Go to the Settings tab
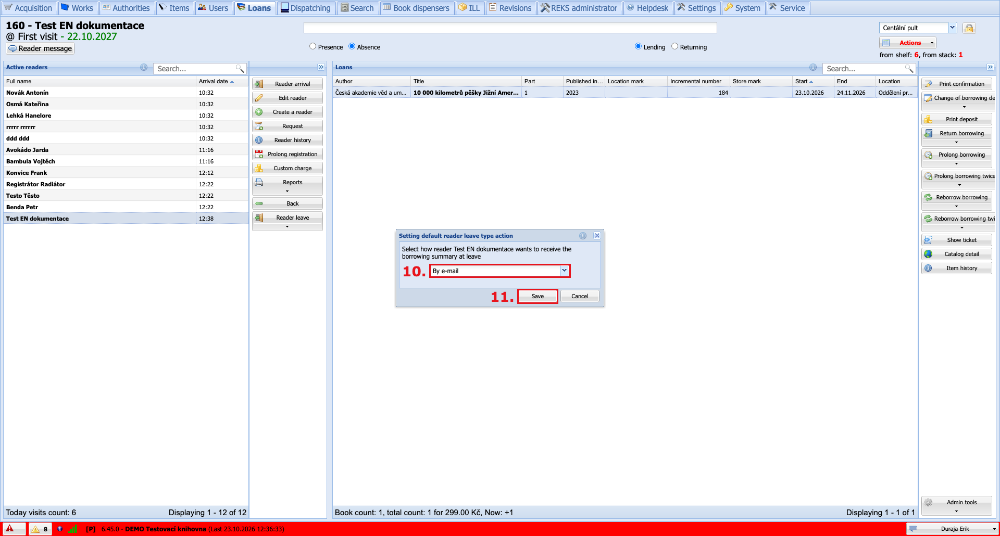1000x536 pixels. pyautogui.click(x=696, y=8)
